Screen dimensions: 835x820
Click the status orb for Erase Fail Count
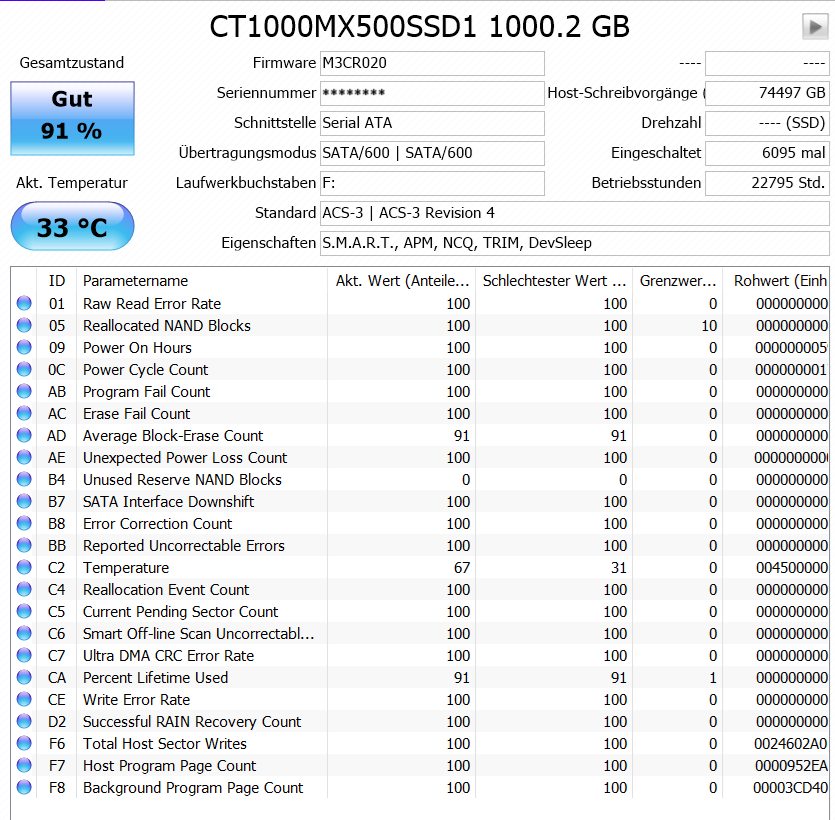(24, 414)
